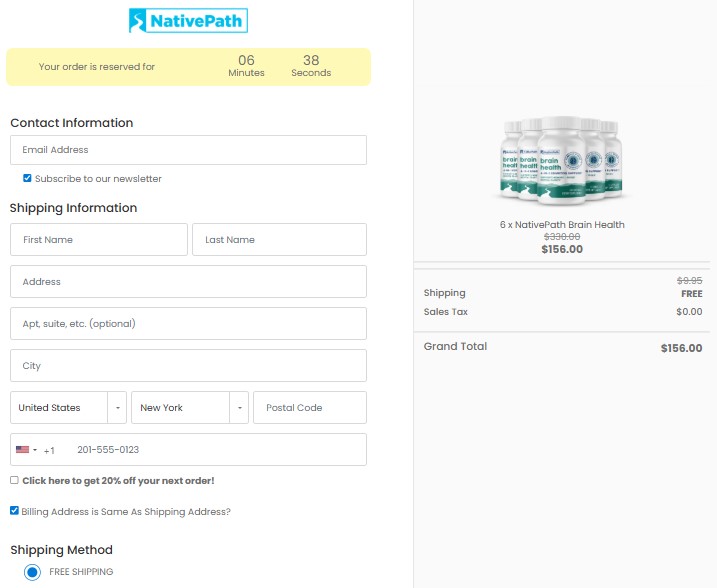This screenshot has height=588, width=717.
Task: Click the 6 x NativePath Brain Health title
Action: tap(562, 225)
